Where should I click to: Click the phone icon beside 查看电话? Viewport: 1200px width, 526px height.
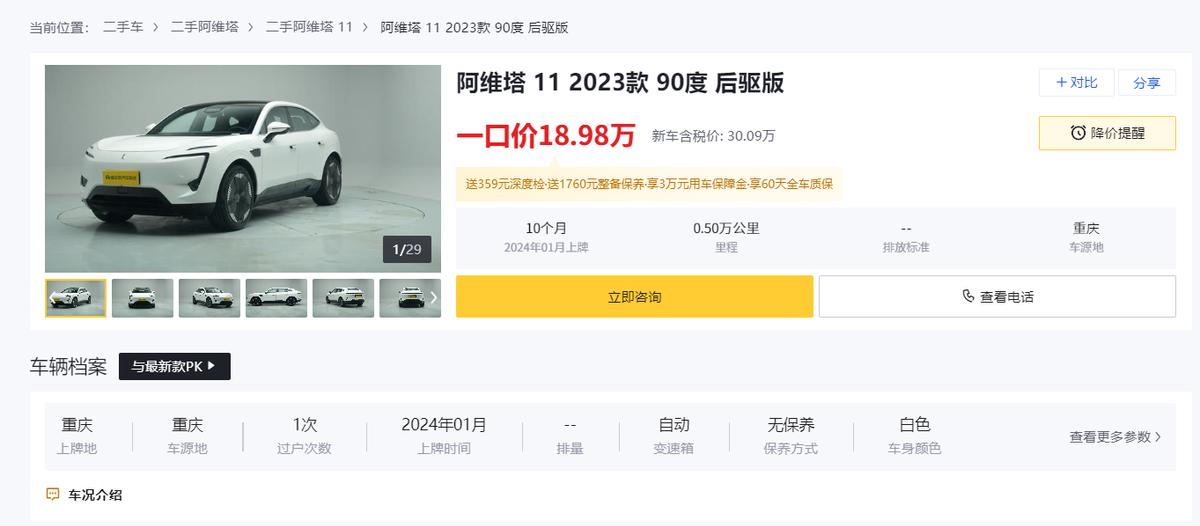968,296
